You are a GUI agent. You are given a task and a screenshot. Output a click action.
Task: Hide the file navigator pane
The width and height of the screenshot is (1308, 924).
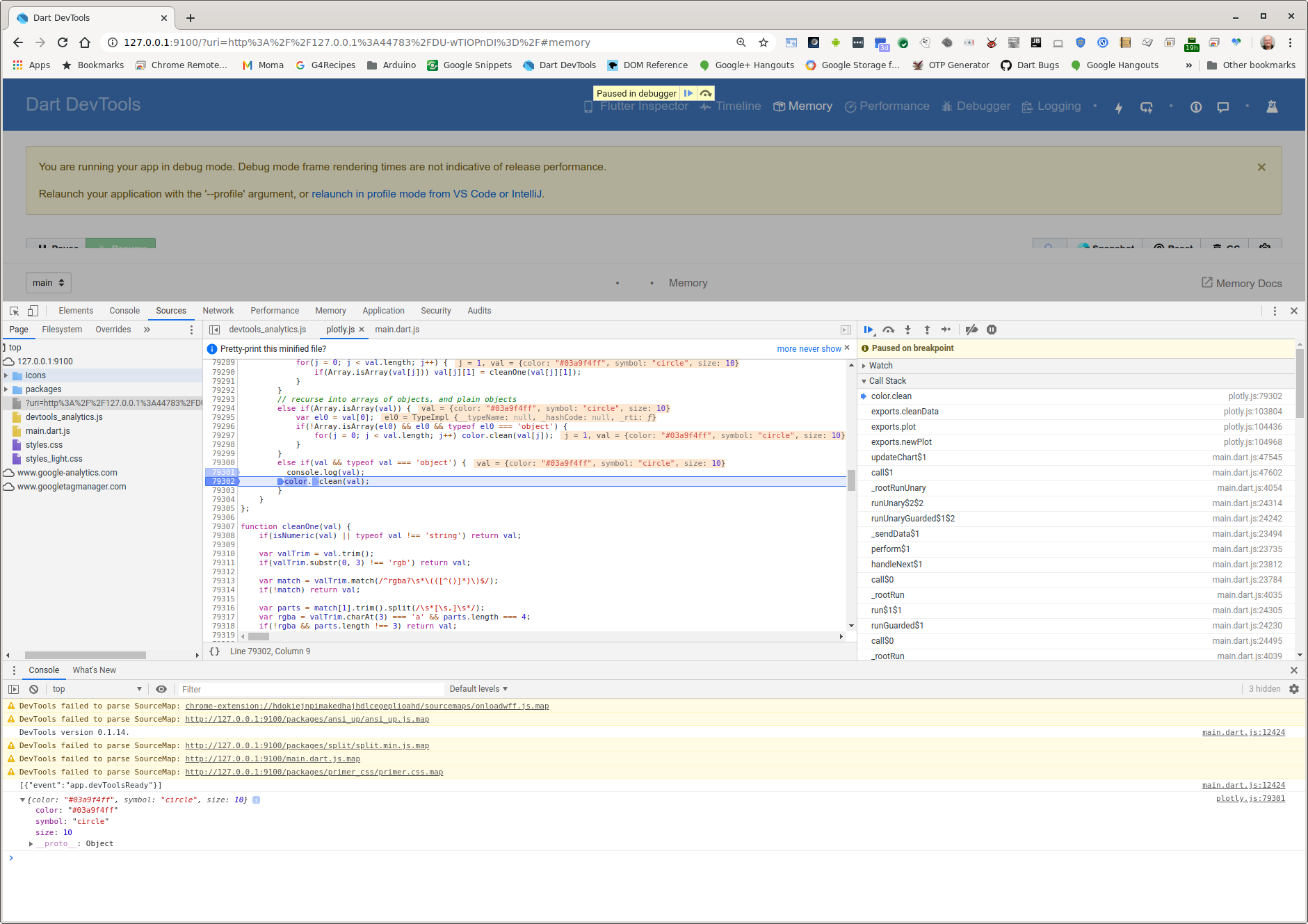click(215, 330)
